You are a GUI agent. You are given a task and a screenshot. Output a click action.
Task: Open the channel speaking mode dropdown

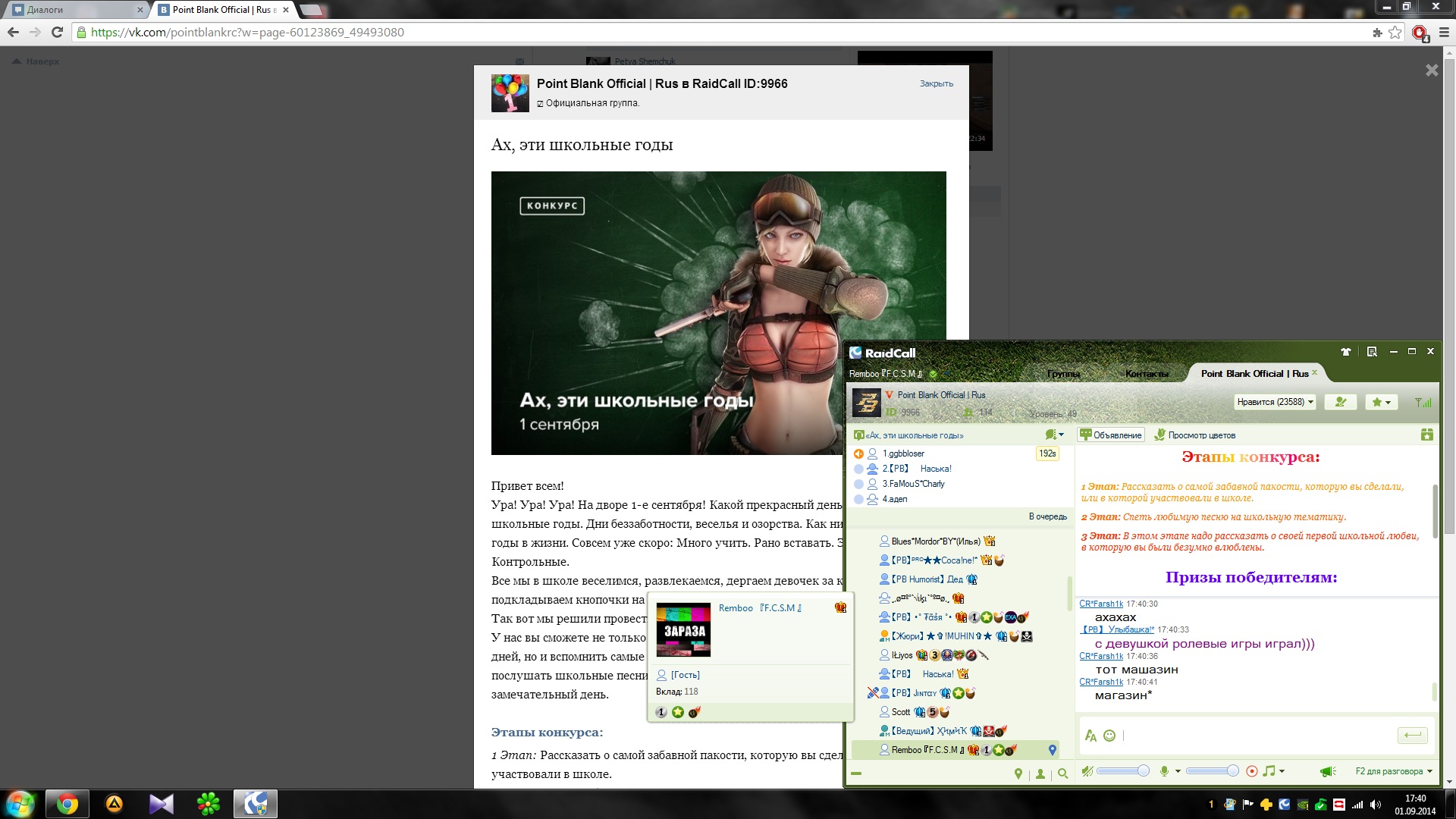coord(1054,435)
